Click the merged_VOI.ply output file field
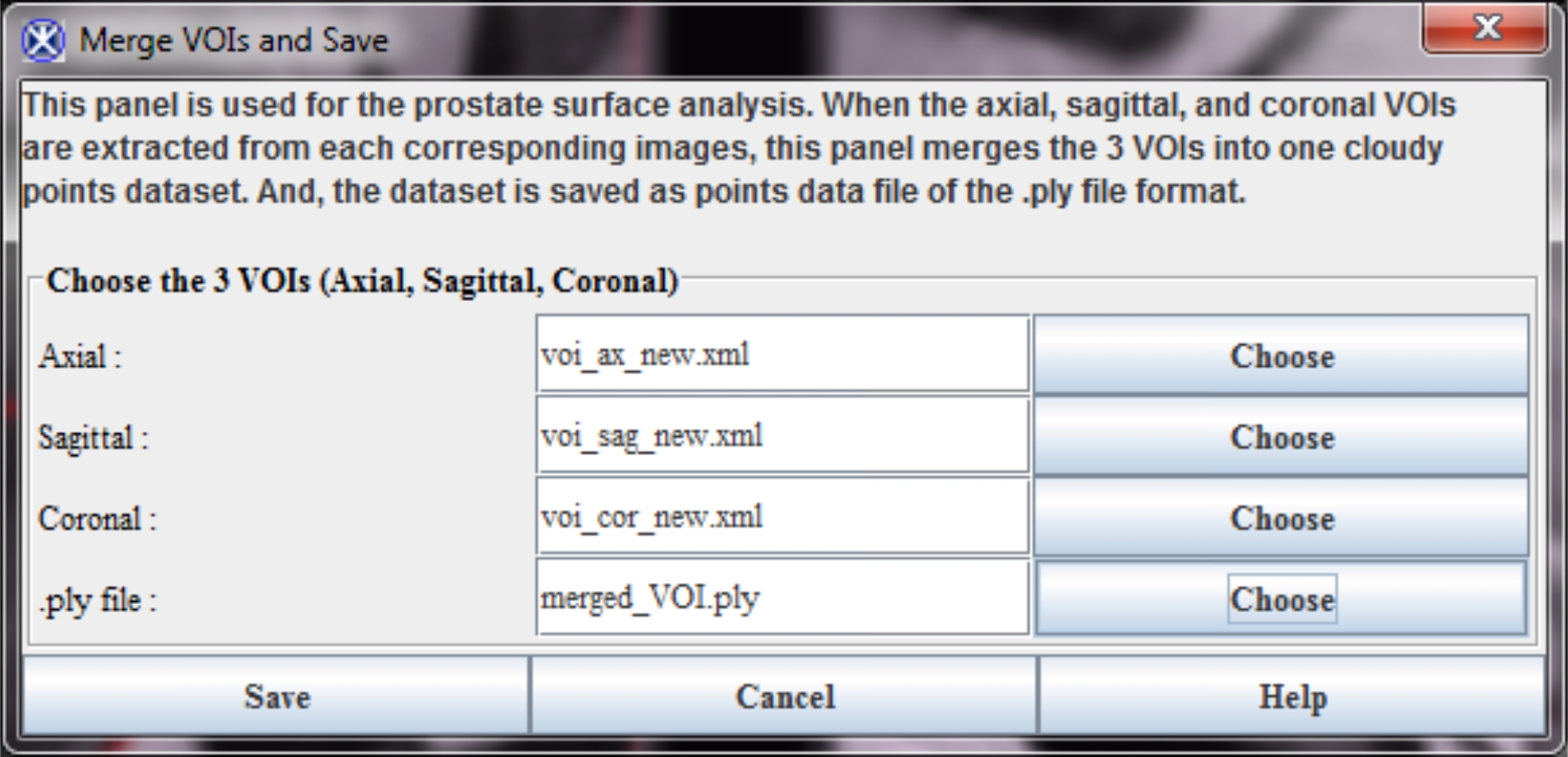The image size is (1568, 757). (x=782, y=598)
